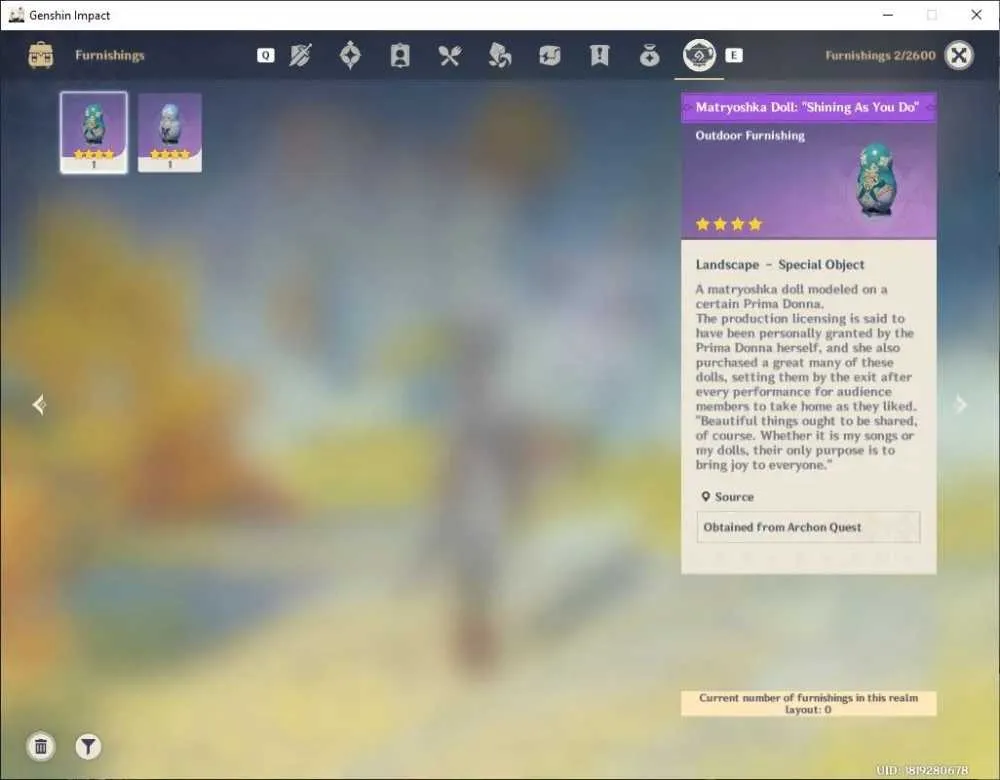Switch to the Artifacts tab

350,55
